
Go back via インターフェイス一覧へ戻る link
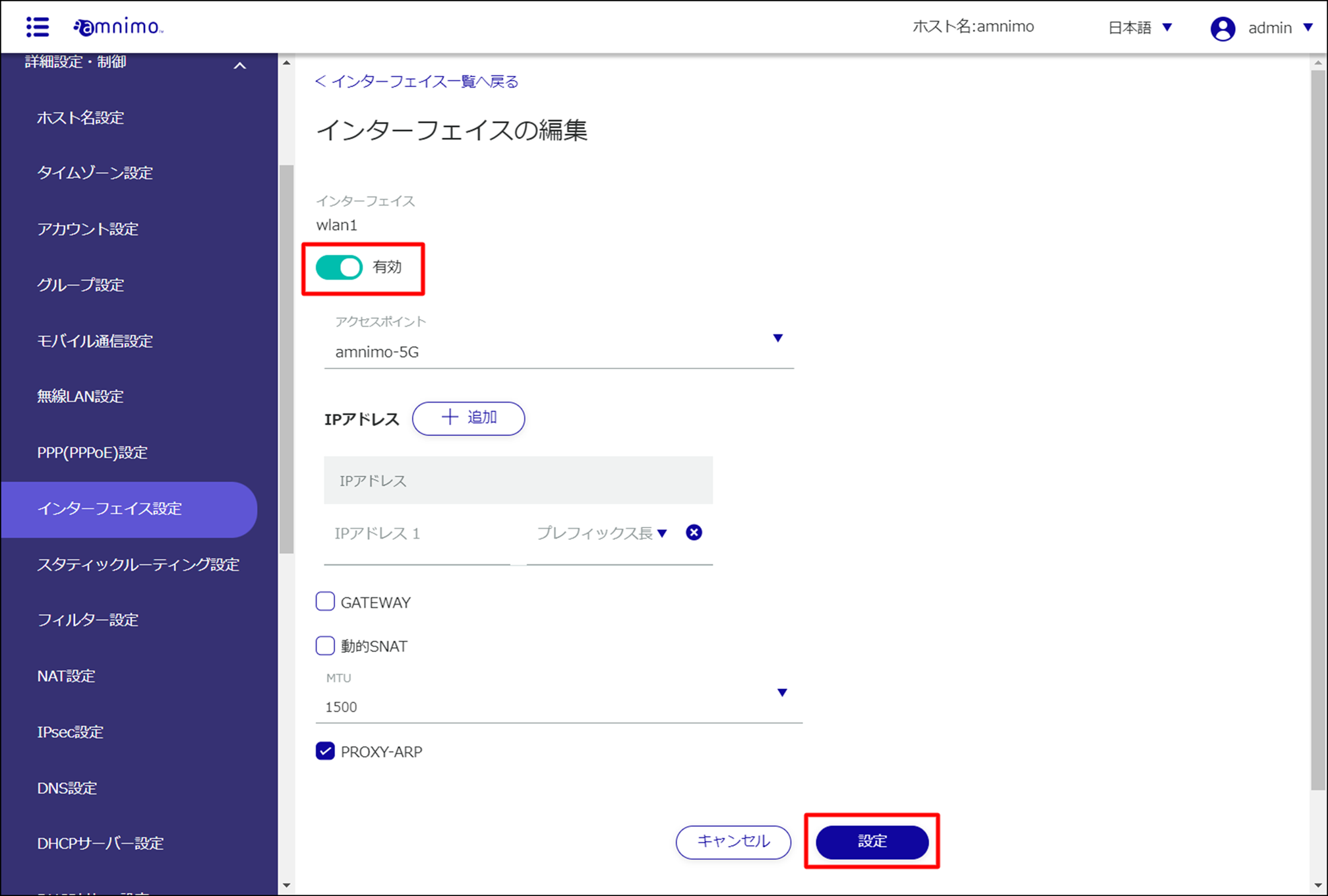pyautogui.click(x=417, y=81)
